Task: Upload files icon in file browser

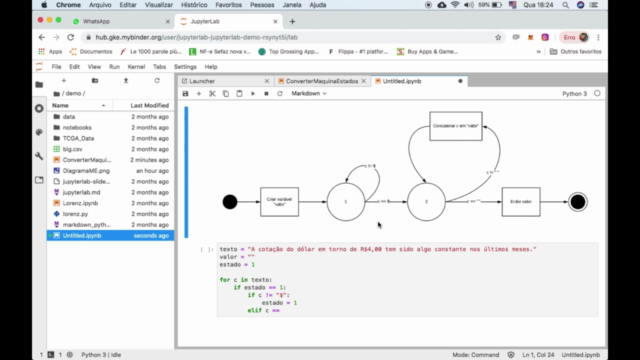Action: click(126, 81)
